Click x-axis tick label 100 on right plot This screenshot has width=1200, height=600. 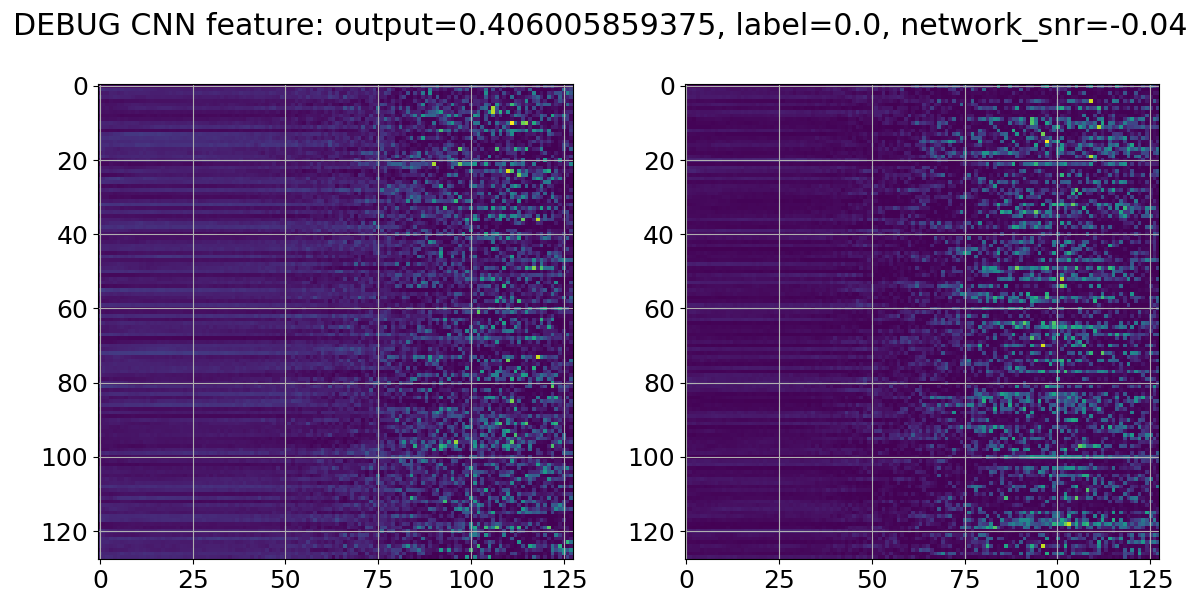tap(1058, 578)
